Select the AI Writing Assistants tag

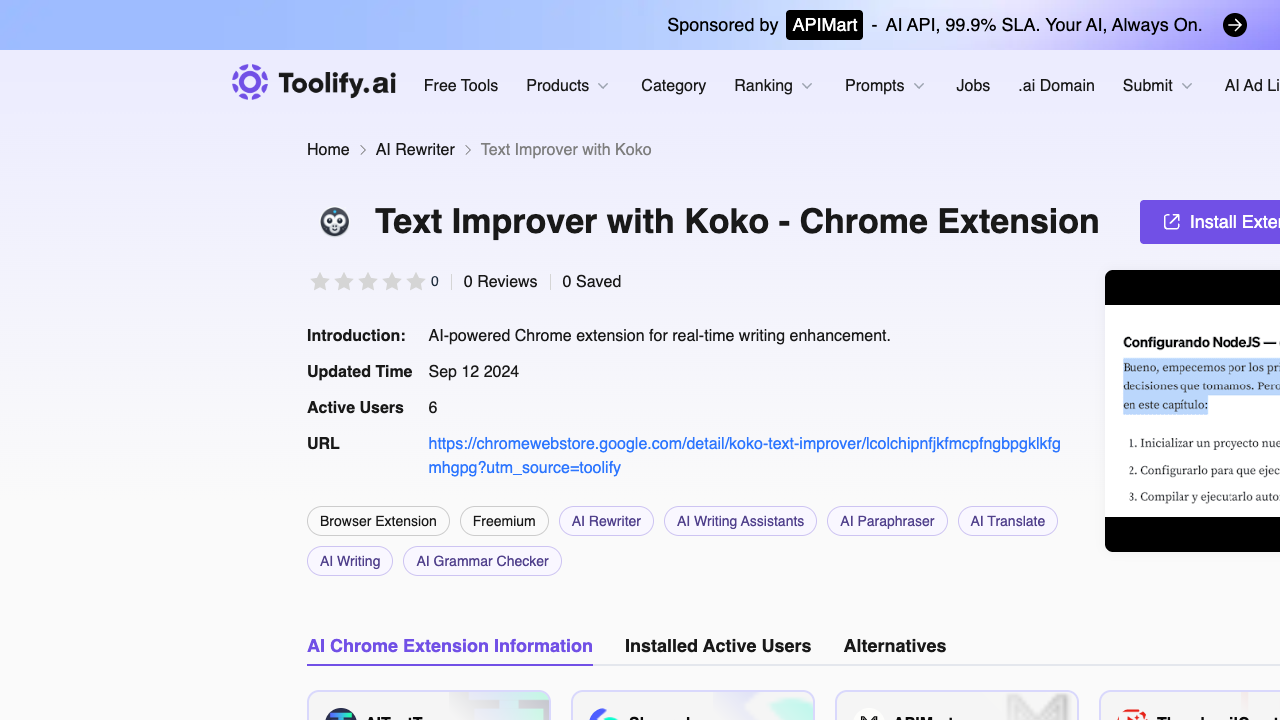pyautogui.click(x=741, y=521)
